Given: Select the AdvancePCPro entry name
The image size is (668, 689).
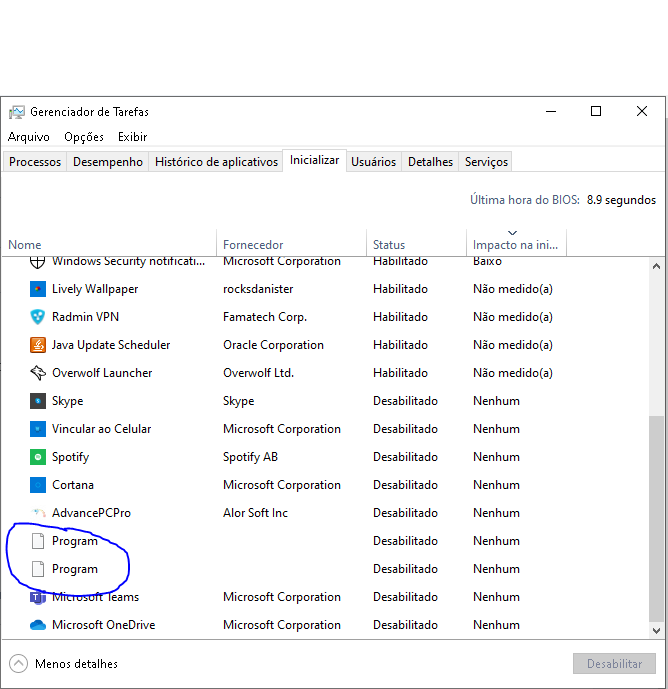Looking at the screenshot, I should pyautogui.click(x=91, y=513).
